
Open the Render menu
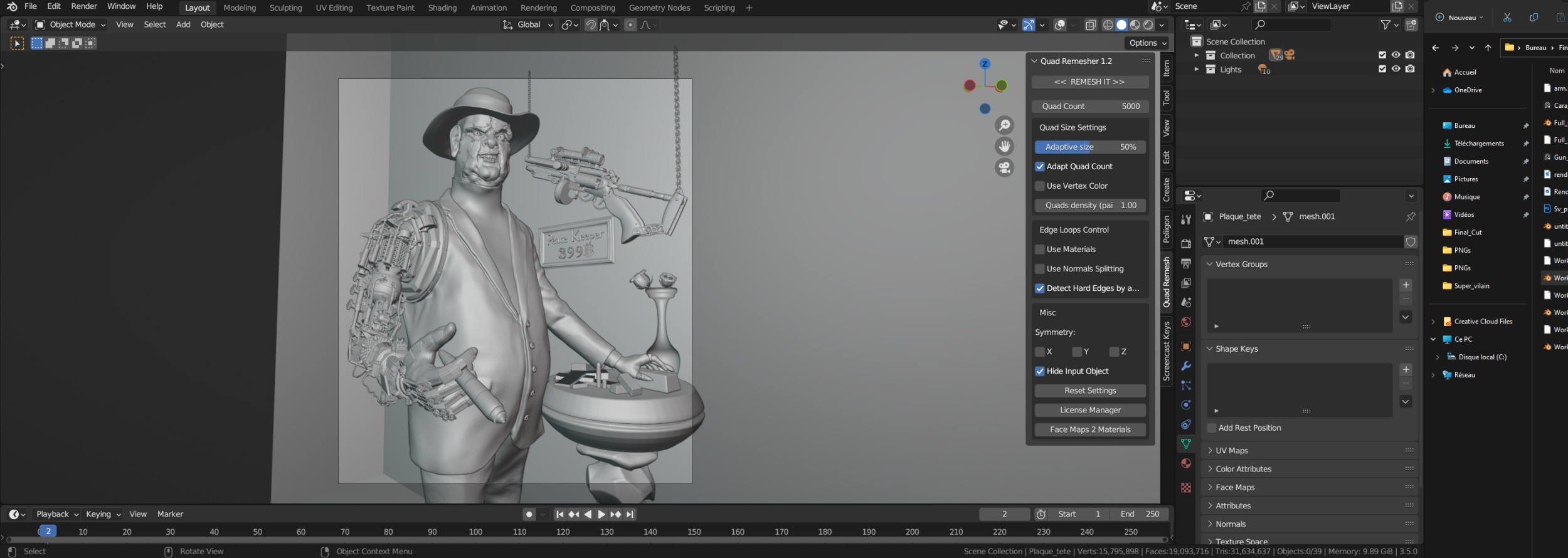84,6
